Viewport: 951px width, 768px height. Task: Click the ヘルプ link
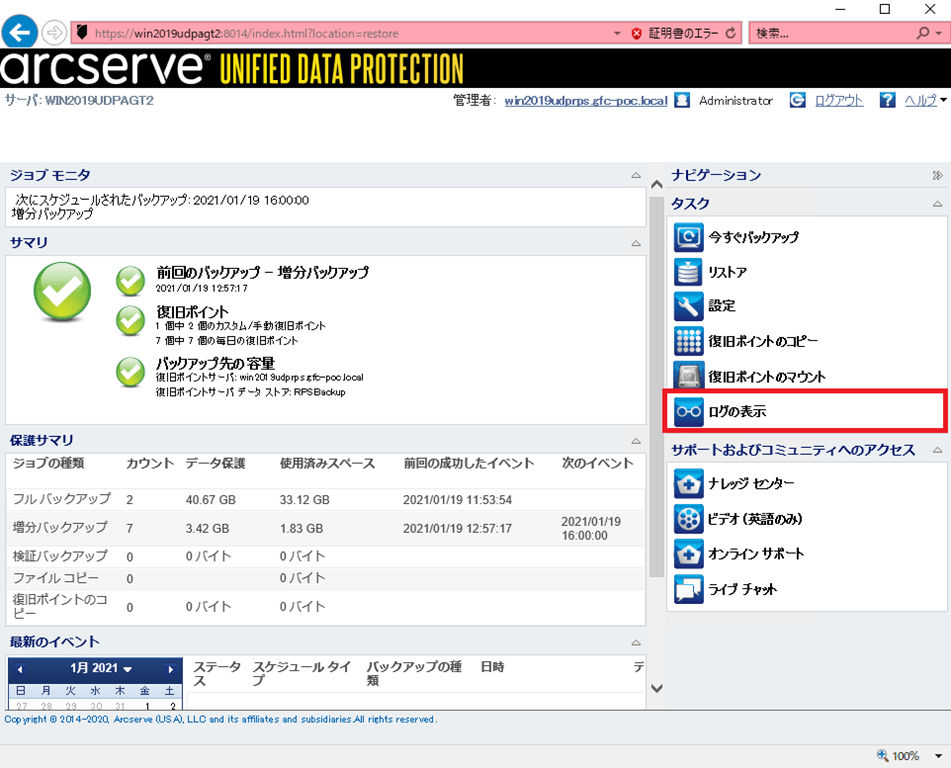click(921, 101)
